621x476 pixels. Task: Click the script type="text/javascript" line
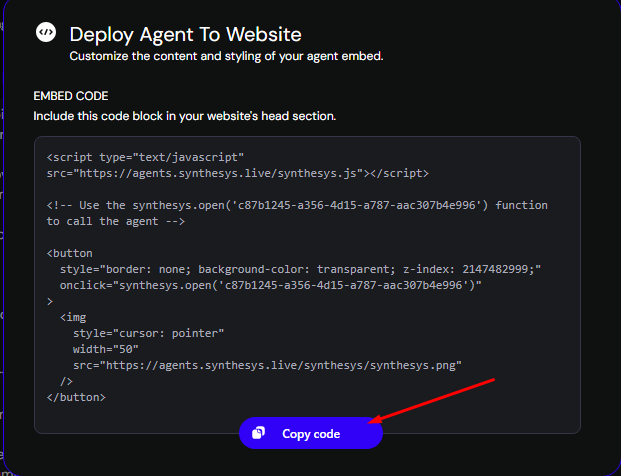click(145, 157)
